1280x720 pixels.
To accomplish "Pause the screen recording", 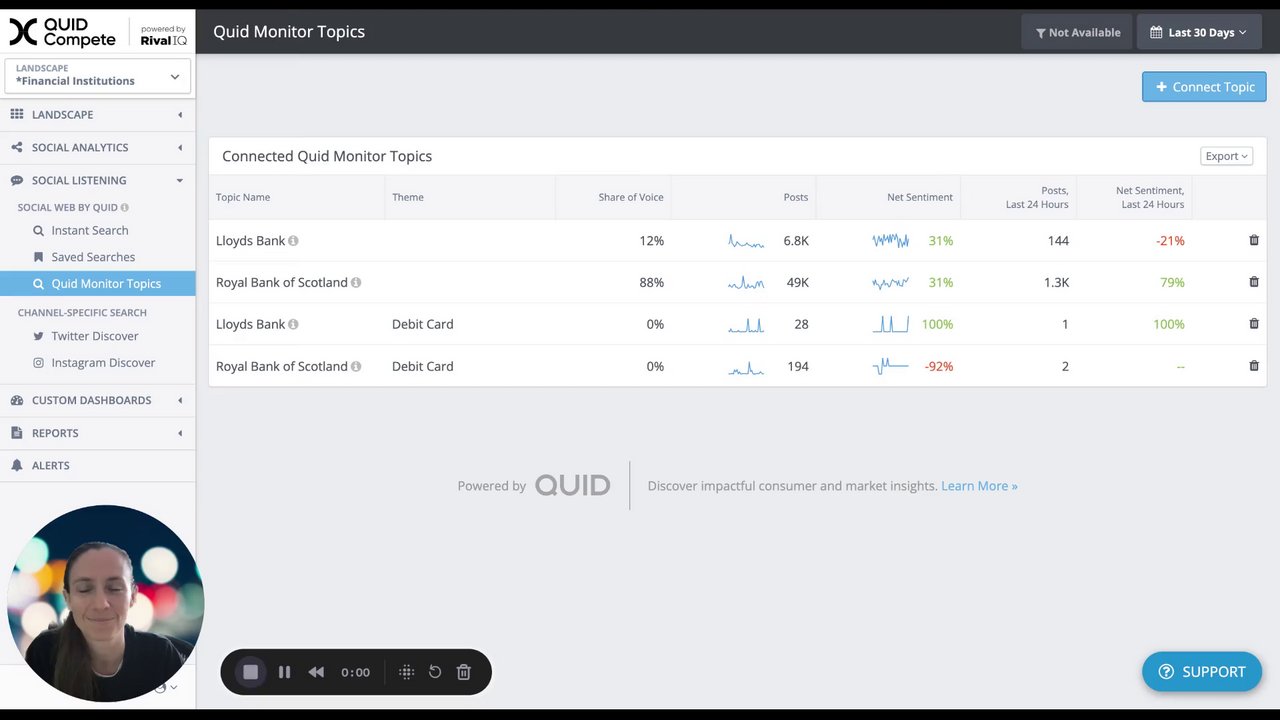I will tap(284, 672).
